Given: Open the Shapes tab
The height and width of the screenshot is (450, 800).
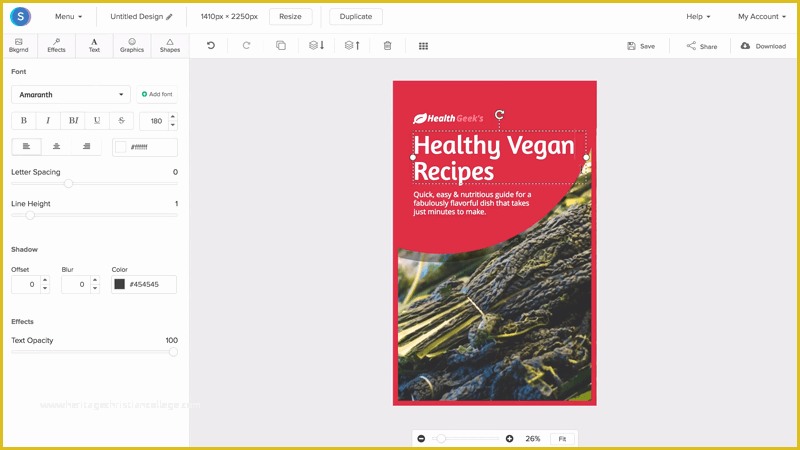Looking at the screenshot, I should point(170,45).
